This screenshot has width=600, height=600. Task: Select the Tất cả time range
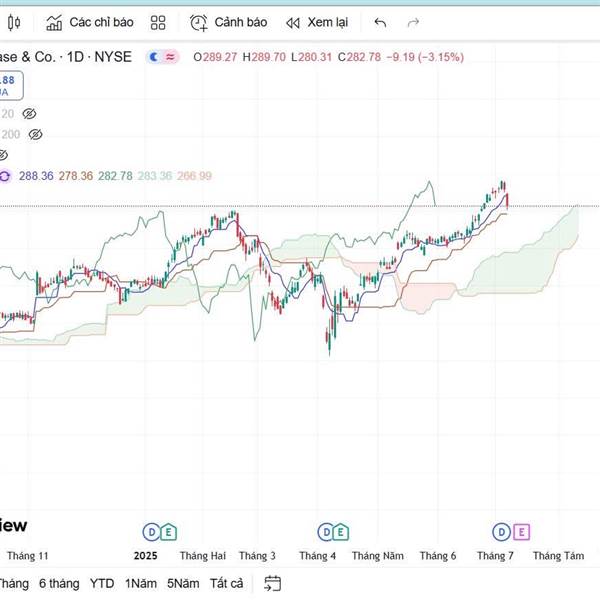[227, 584]
